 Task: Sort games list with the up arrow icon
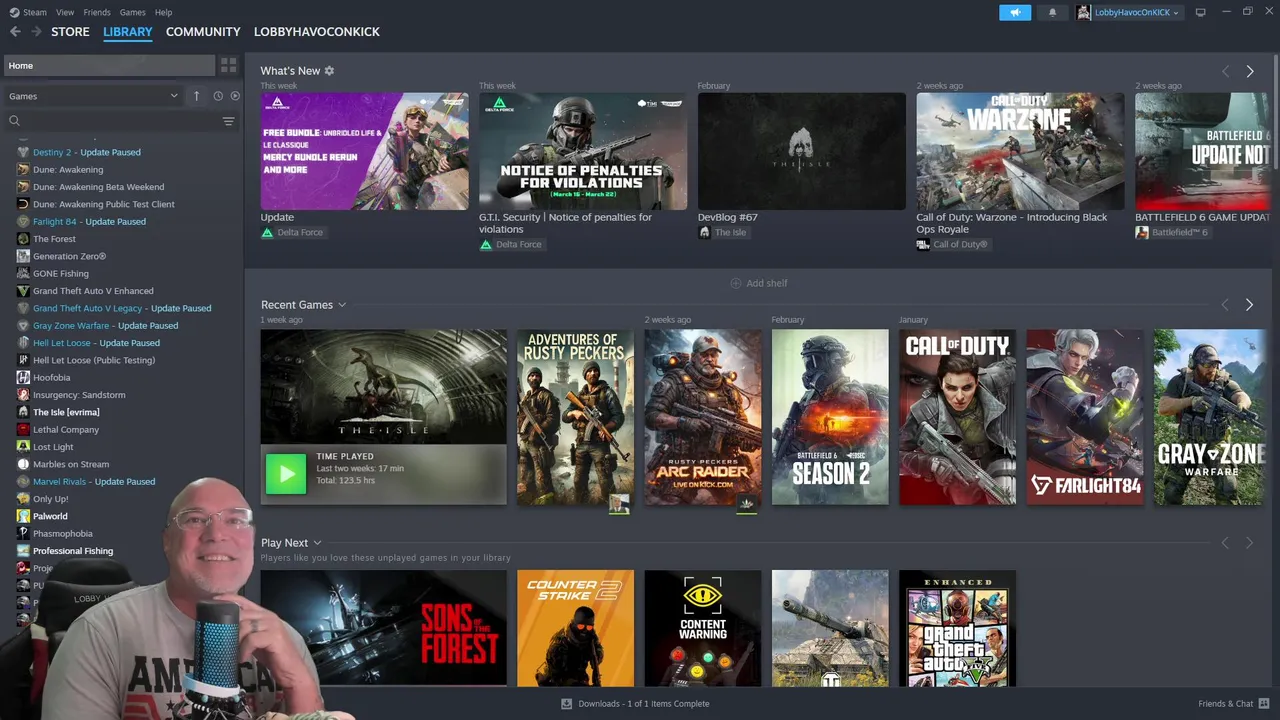(x=196, y=96)
